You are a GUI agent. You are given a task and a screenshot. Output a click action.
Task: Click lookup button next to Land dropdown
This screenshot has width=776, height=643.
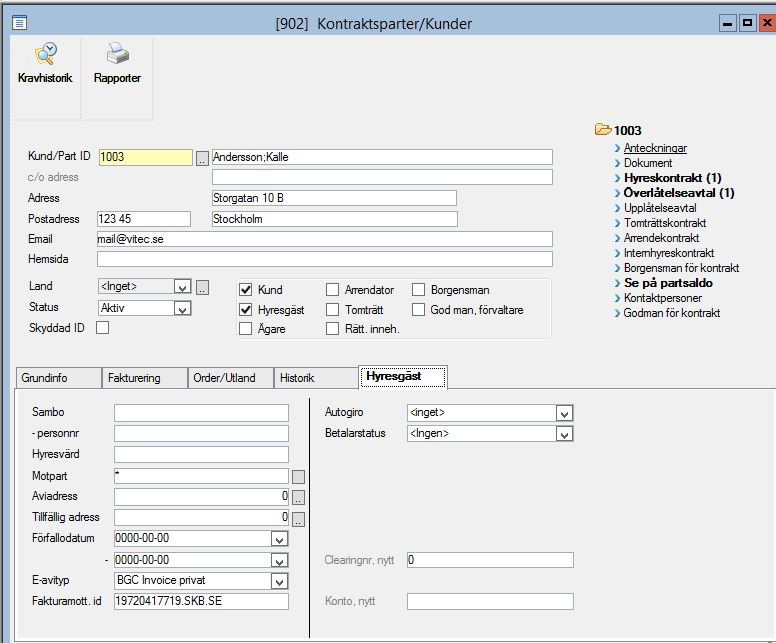pyautogui.click(x=202, y=287)
